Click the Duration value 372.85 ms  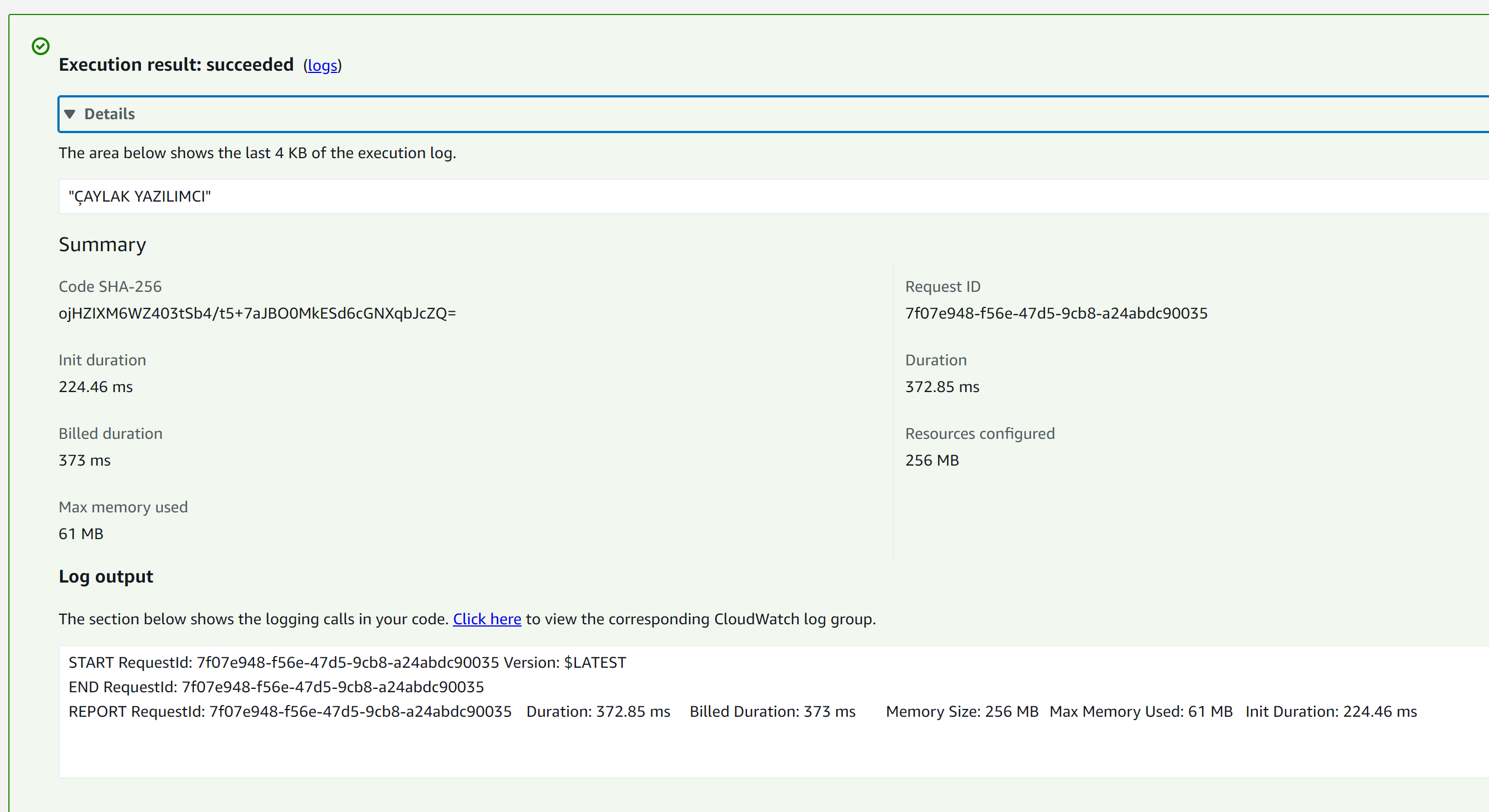(941, 387)
